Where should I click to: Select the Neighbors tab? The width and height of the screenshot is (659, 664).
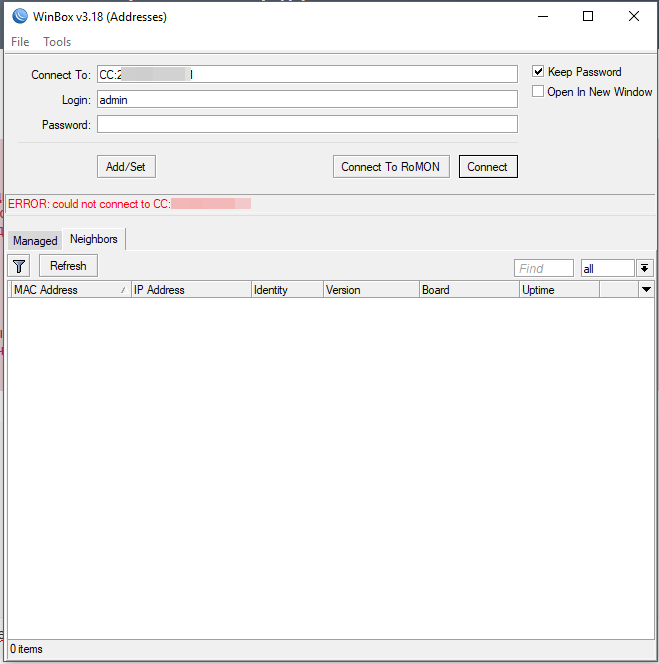click(94, 239)
